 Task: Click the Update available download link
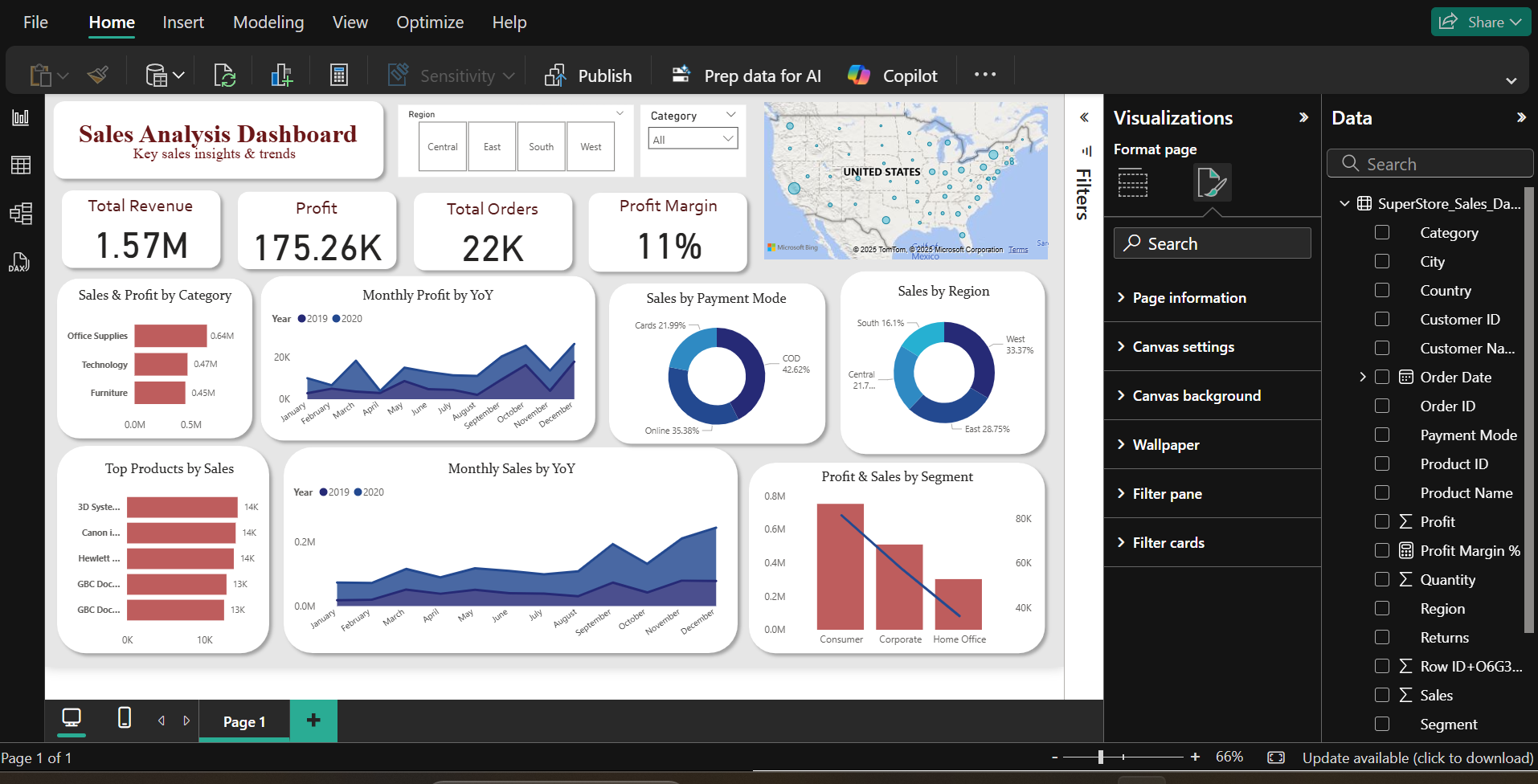(x=1418, y=757)
